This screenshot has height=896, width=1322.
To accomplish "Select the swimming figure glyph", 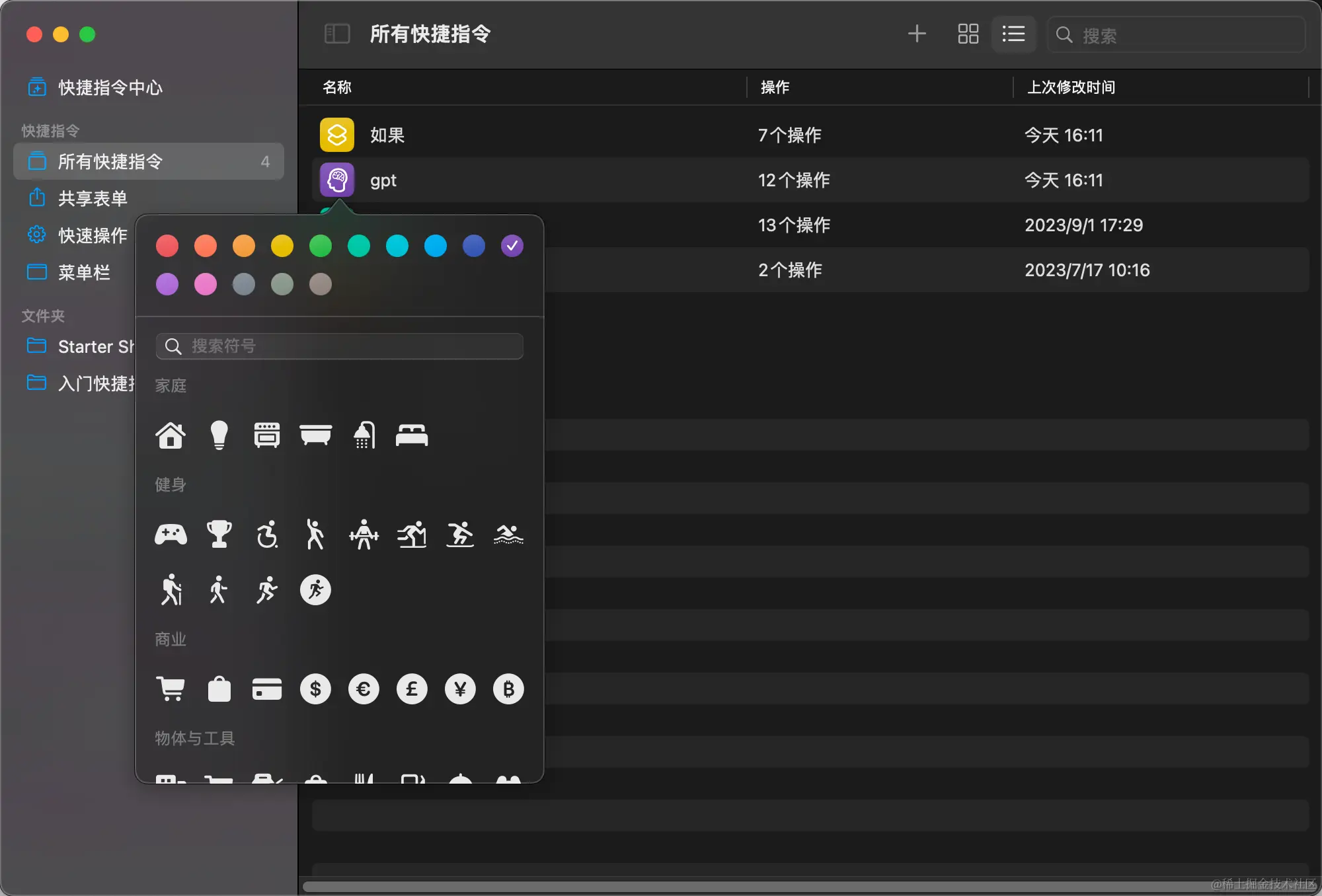I will (508, 535).
